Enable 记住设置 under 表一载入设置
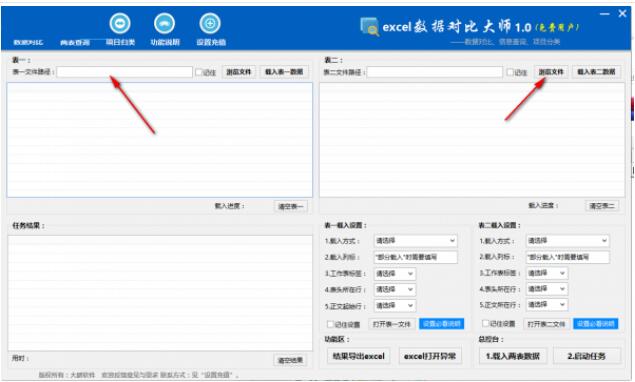The width and height of the screenshot is (635, 382). 330,324
